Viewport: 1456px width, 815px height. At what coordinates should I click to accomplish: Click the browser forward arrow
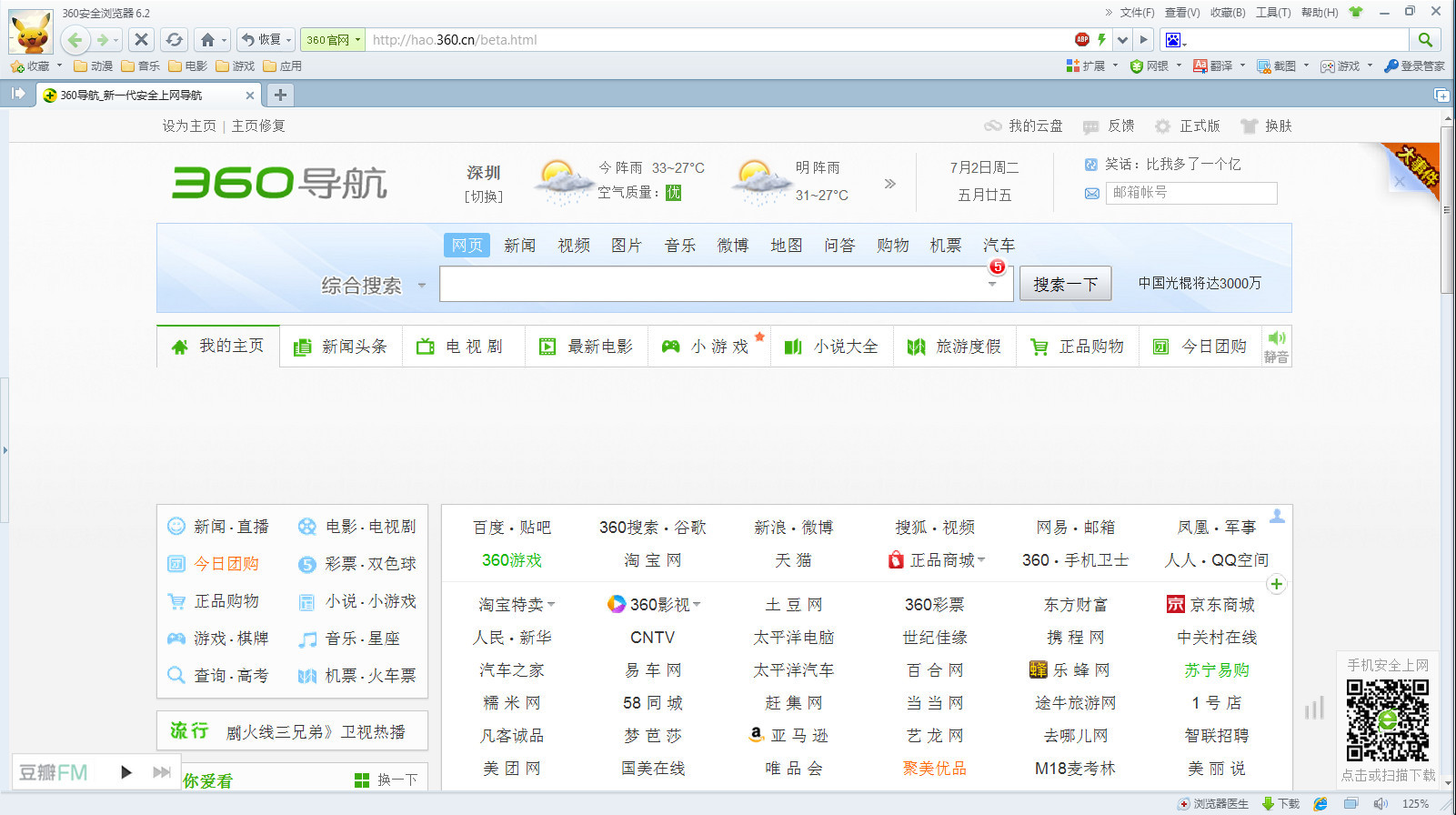[103, 40]
